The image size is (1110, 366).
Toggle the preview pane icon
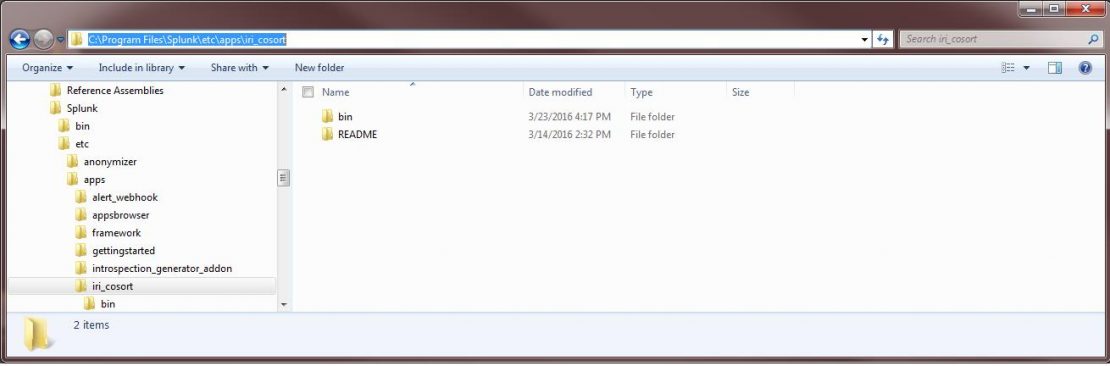[1055, 68]
